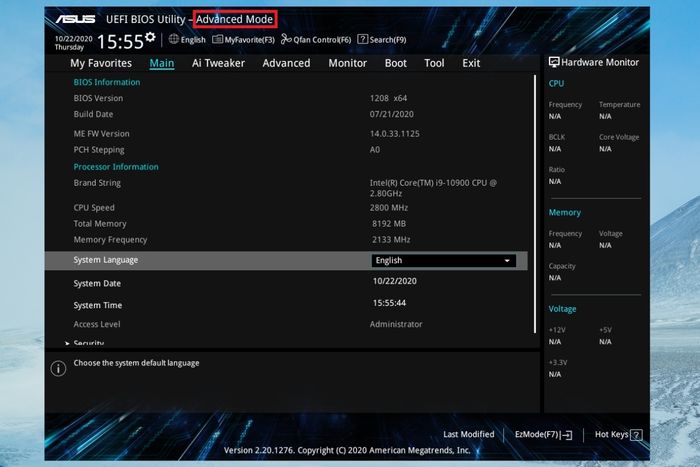Click the main panel vertical scrollbar
Image resolution: width=700 pixels, height=467 pixels.
coord(535,204)
